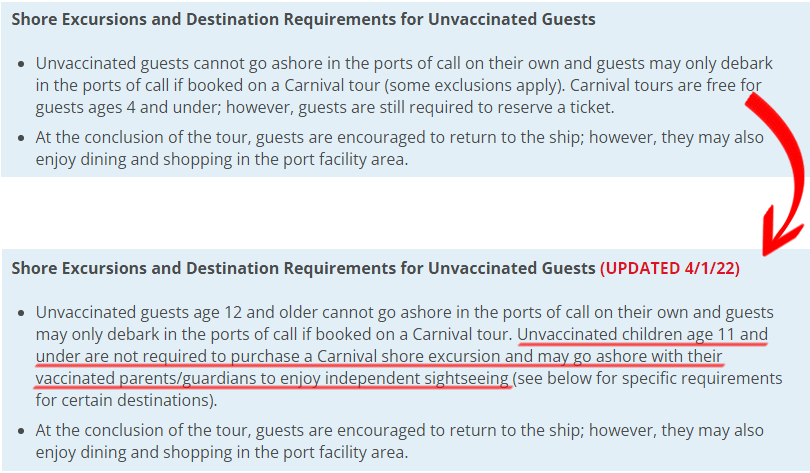Click the red '(UPDATED 4/1/22)' label
Screen dimensions: 810x473
point(669,269)
